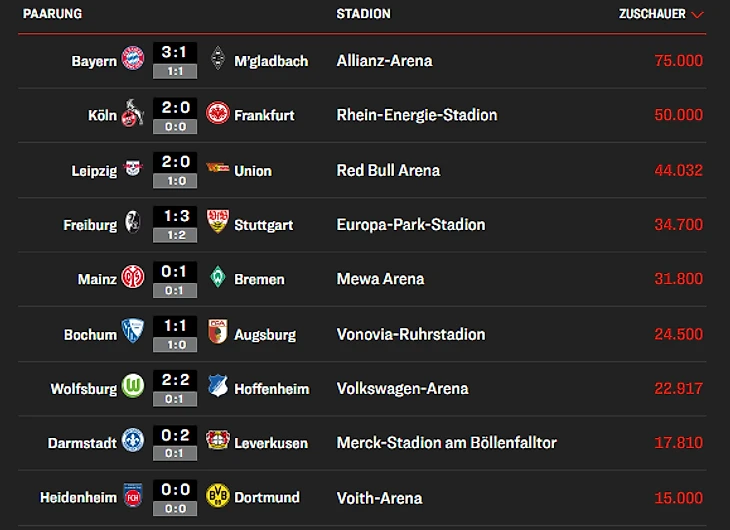Screen dimensions: 730x530
Task: Click the Heidenheim 0:0 Dortmund result
Action: 175,491
